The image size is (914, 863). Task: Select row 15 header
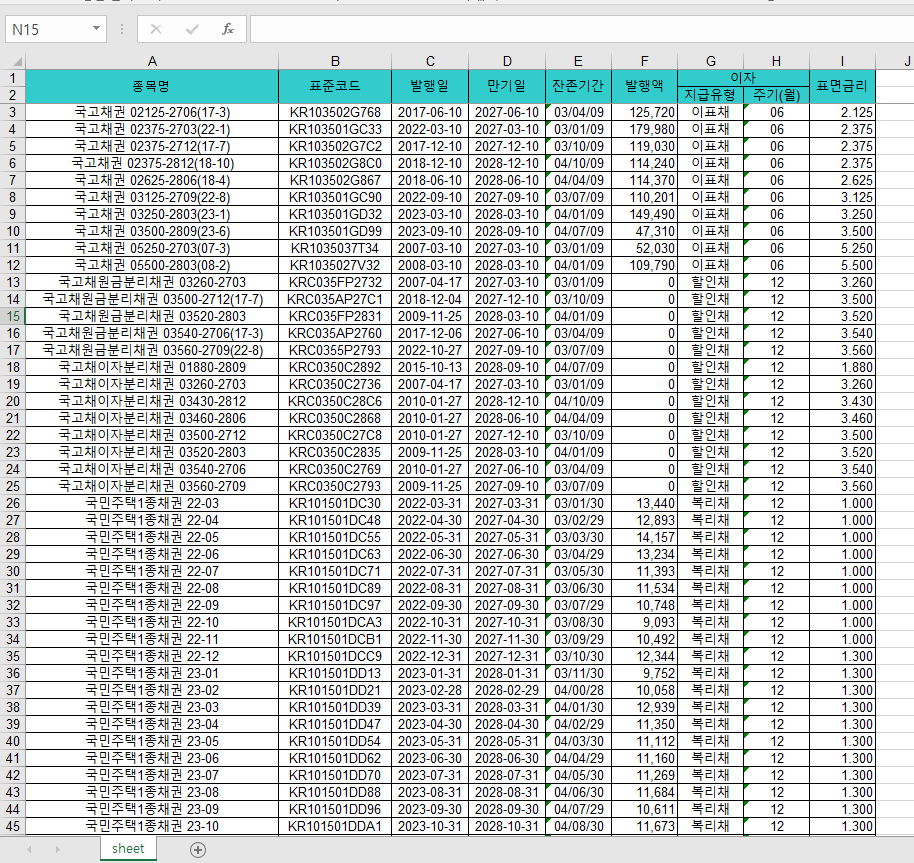click(13, 316)
